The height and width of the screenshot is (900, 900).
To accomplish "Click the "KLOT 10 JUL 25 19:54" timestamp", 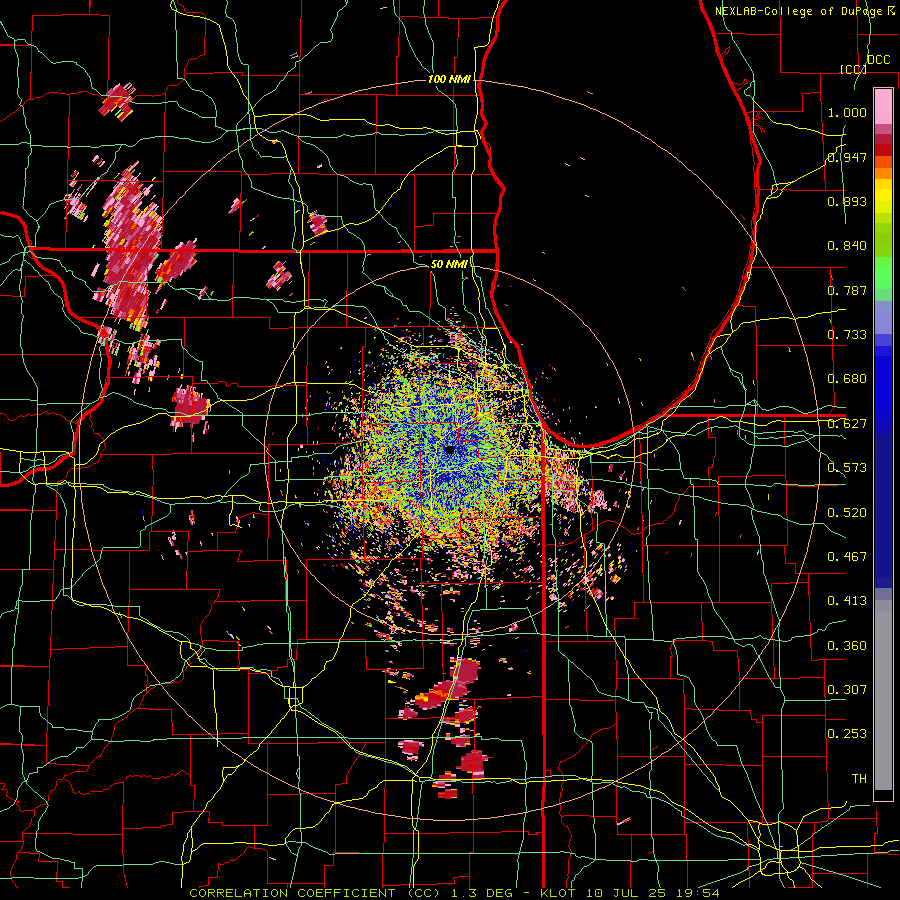I will point(630,893).
